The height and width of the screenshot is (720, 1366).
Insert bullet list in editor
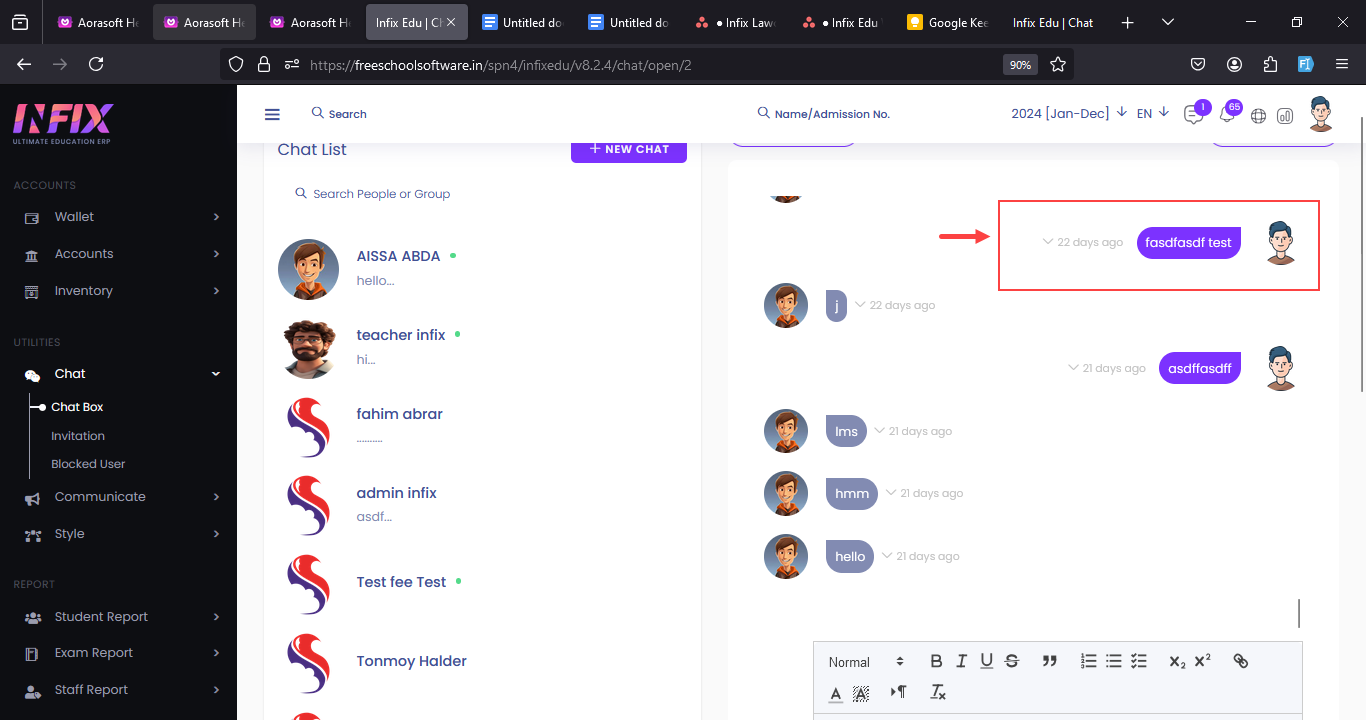coord(1113,661)
